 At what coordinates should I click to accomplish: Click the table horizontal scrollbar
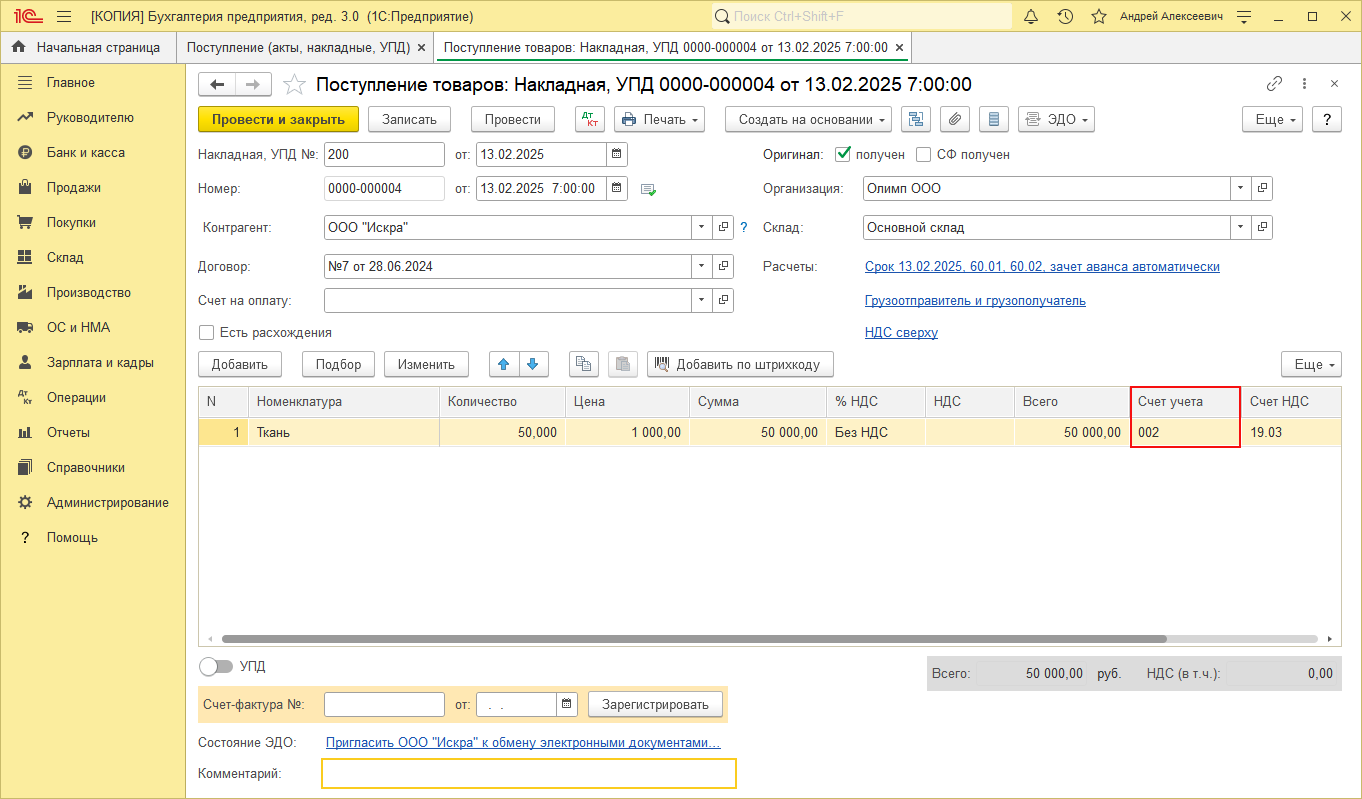click(694, 638)
